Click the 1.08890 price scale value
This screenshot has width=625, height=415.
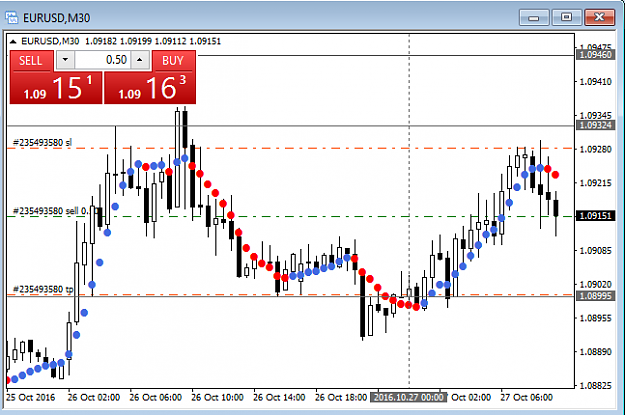pyautogui.click(x=596, y=352)
